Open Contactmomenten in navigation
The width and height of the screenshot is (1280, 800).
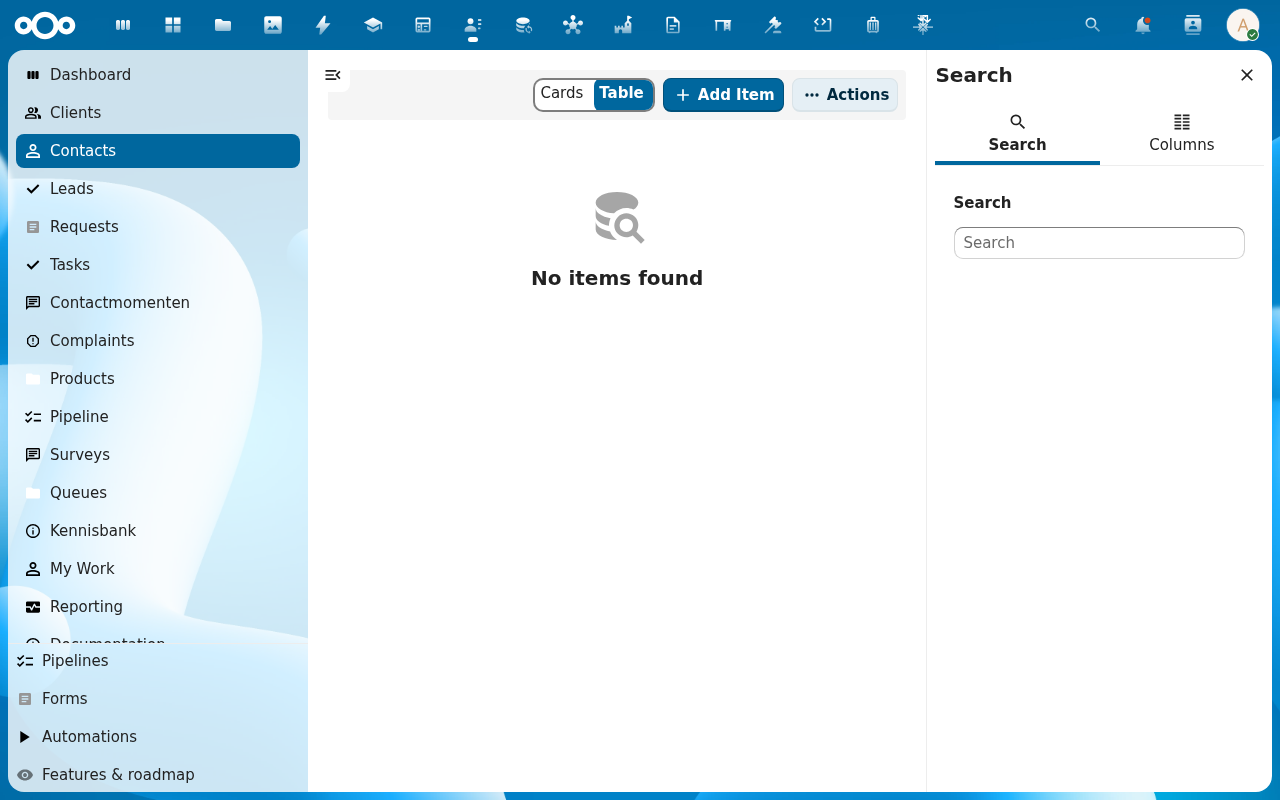pos(158,303)
